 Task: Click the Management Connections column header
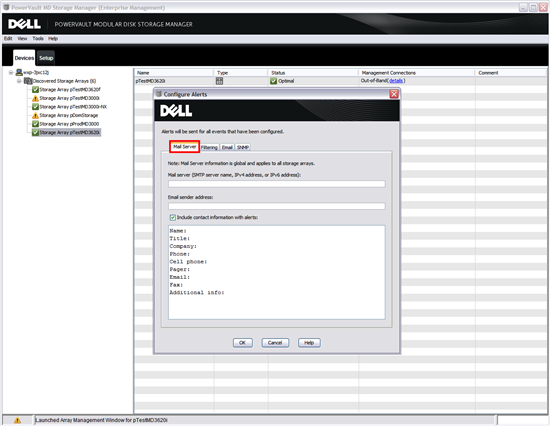417,73
